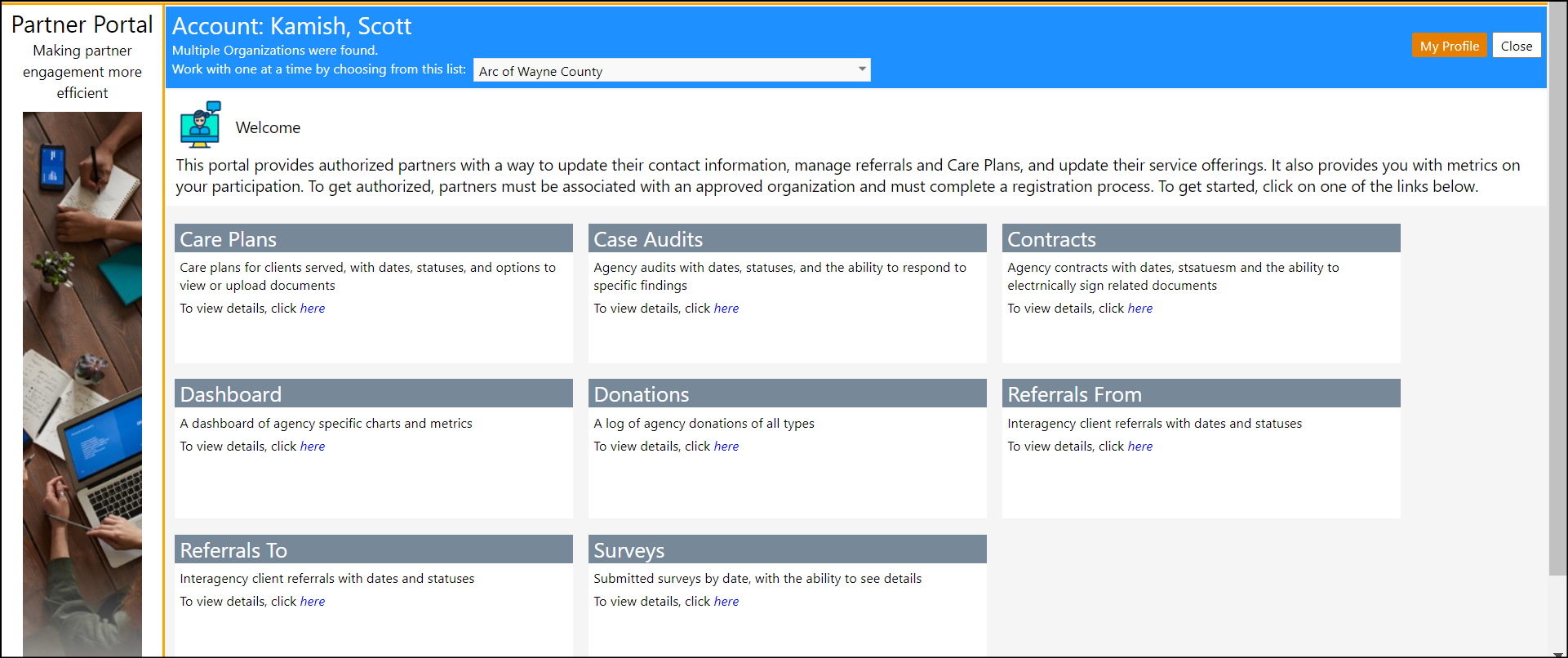This screenshot has height=658, width=1568.
Task: Click the Welcome chat computer icon
Action: pos(201,125)
